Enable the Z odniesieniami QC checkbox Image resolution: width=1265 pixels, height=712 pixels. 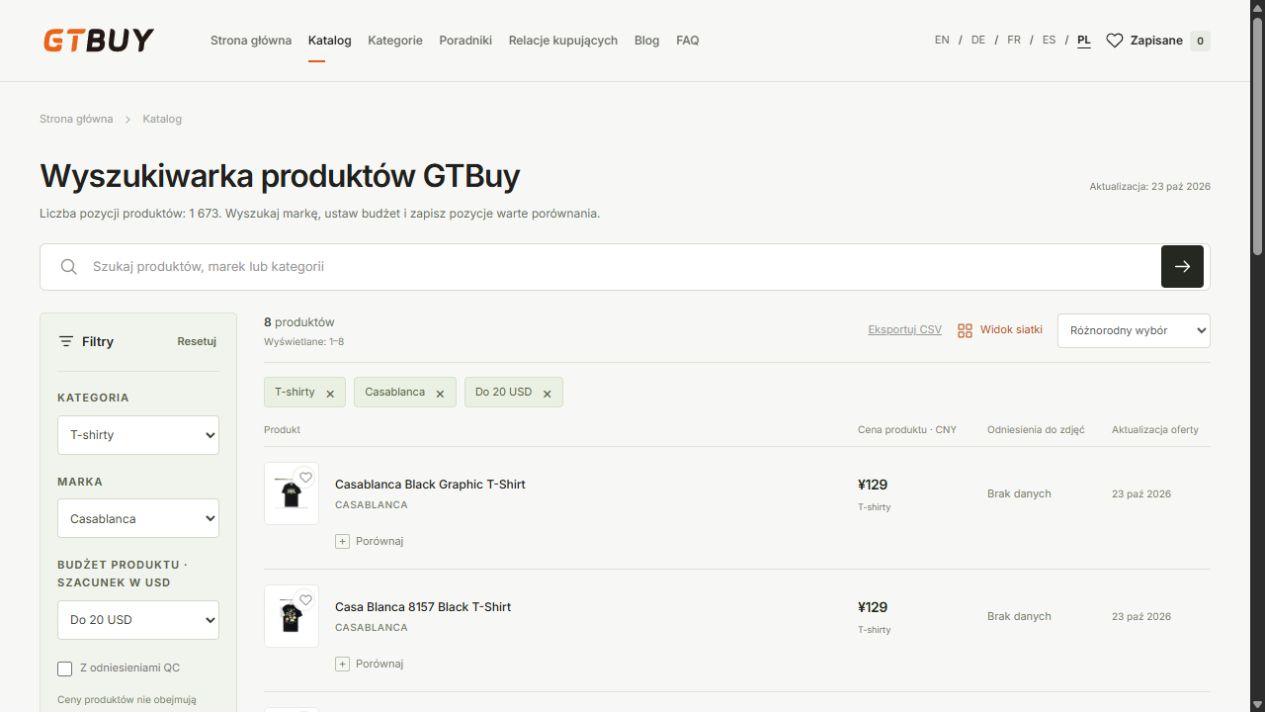click(x=65, y=668)
